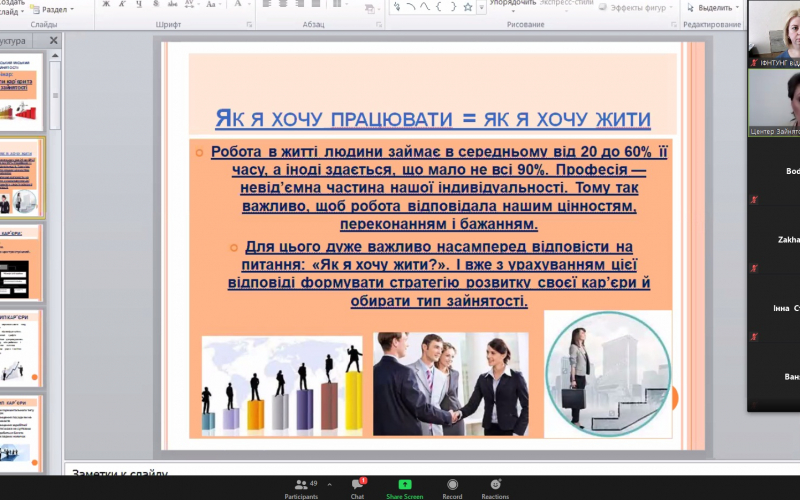Select the bar chart silhouettes image
This screenshot has height=500, width=800.
click(x=282, y=386)
